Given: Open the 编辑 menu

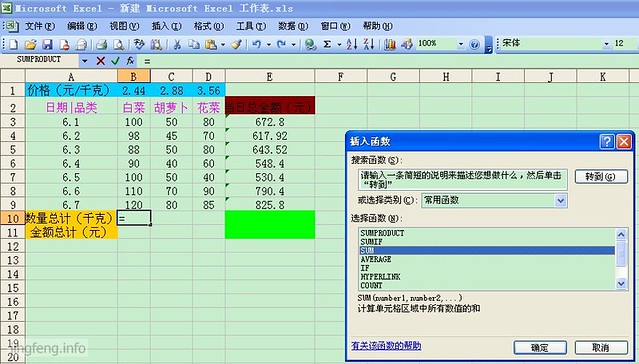Looking at the screenshot, I should 82,26.
